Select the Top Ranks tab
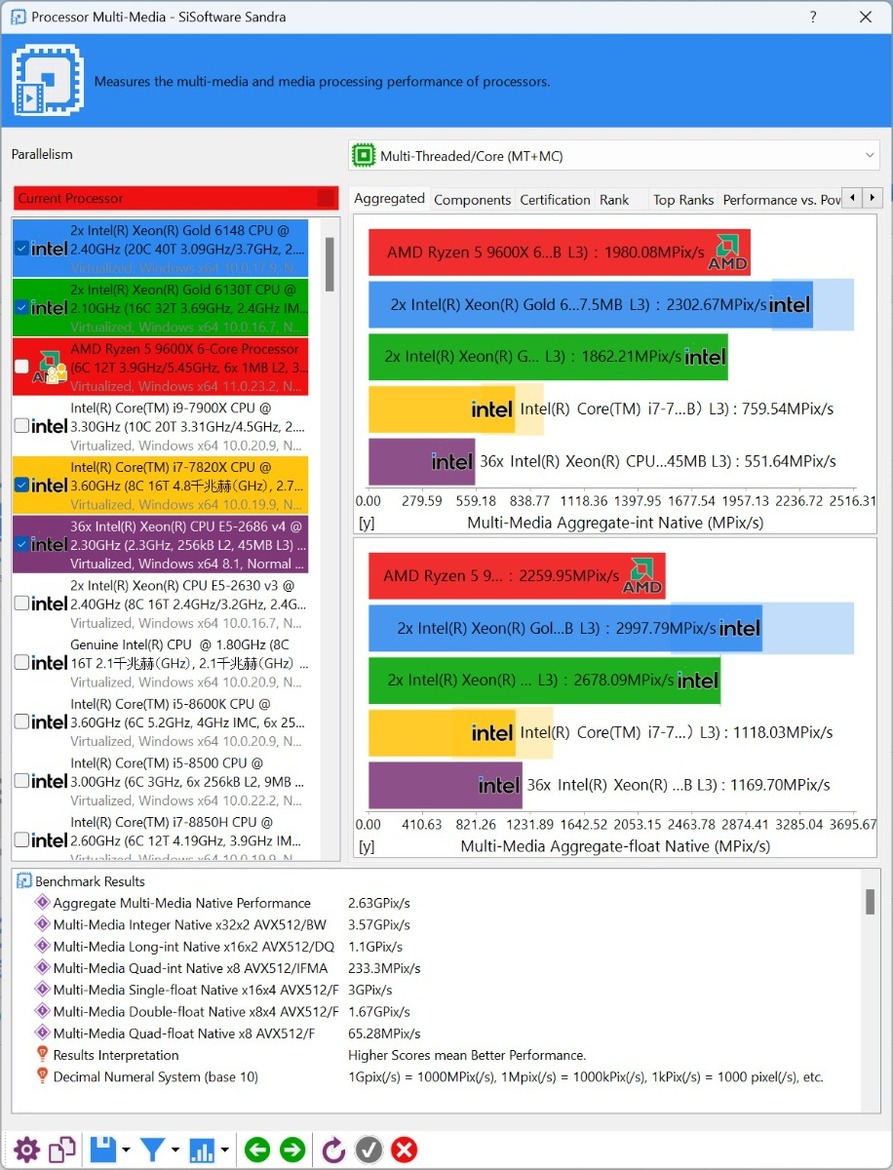The image size is (893, 1170). click(683, 200)
